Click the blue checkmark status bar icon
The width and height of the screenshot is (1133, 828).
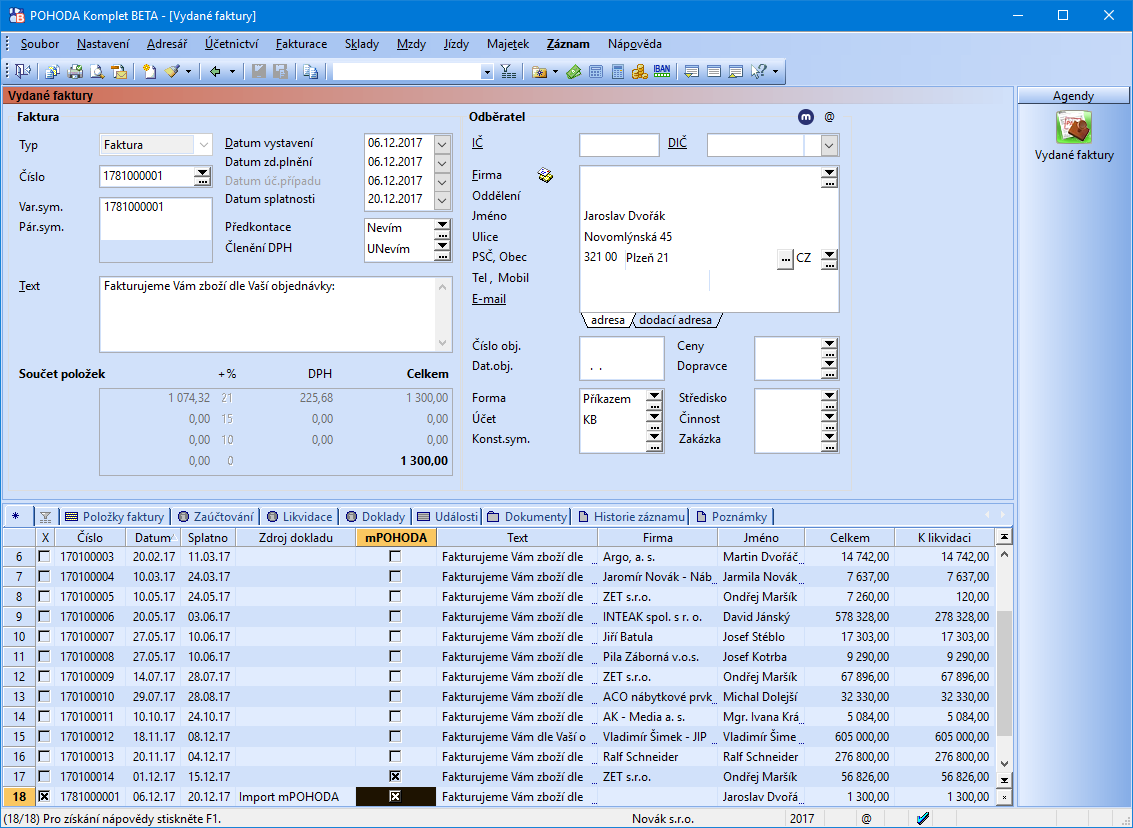(923, 819)
